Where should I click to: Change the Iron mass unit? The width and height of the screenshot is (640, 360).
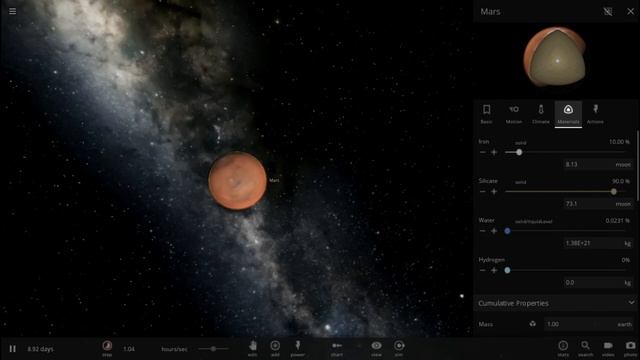pos(622,164)
